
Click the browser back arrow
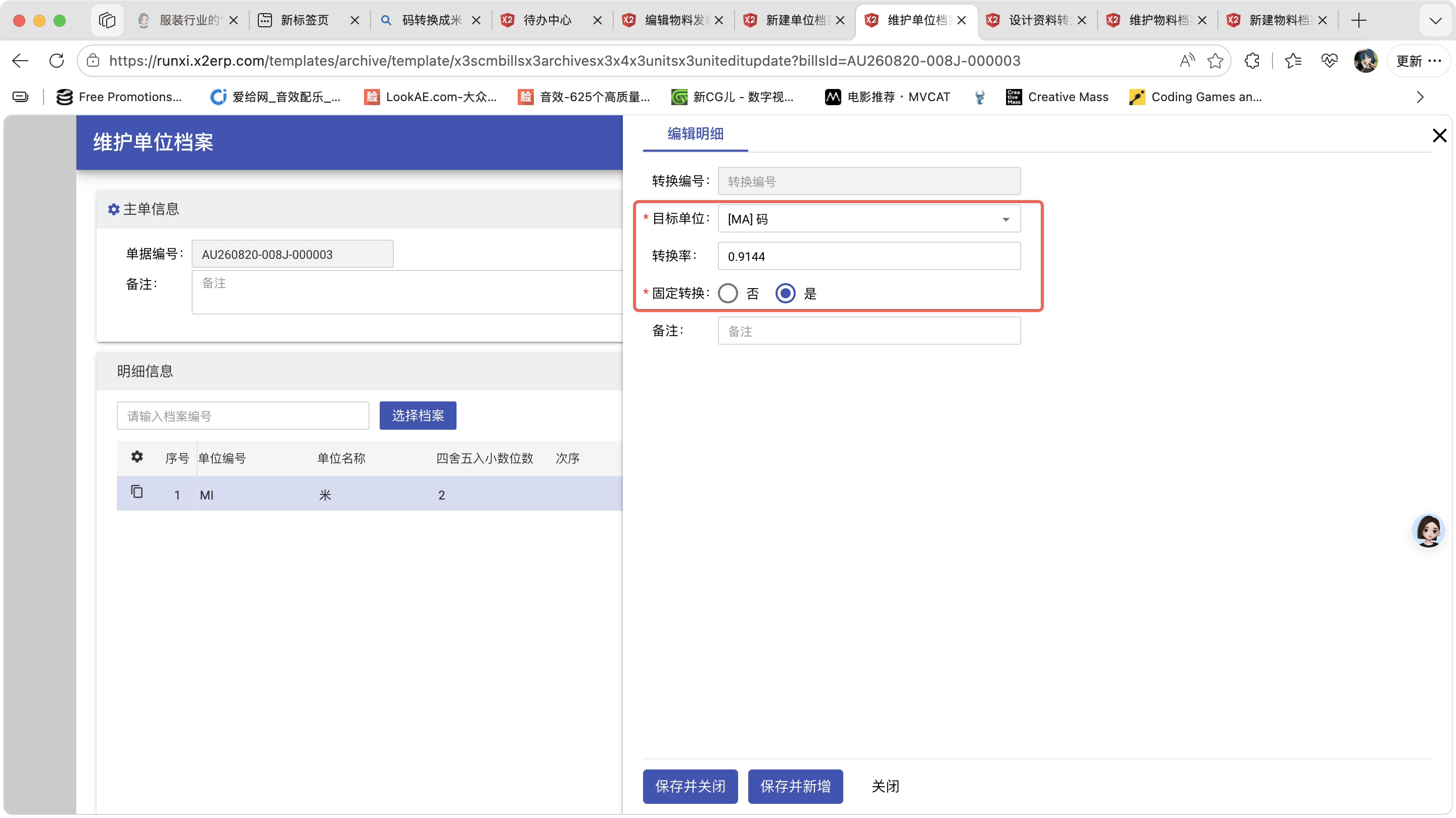click(x=20, y=61)
